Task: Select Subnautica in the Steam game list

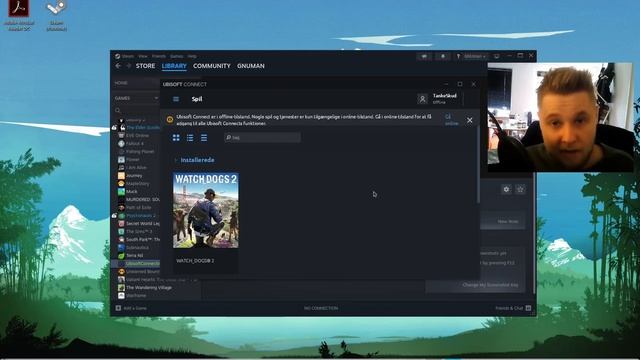Action: 137,247
